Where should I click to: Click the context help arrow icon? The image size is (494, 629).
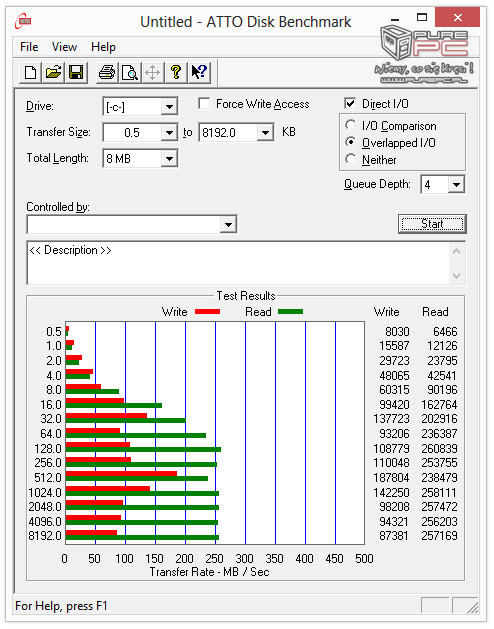click(199, 73)
